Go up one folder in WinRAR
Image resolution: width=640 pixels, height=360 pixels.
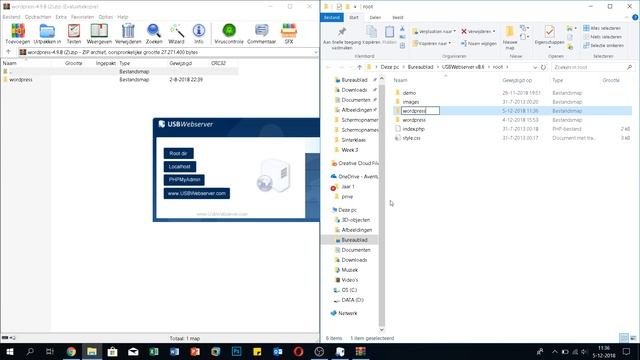tap(8, 52)
